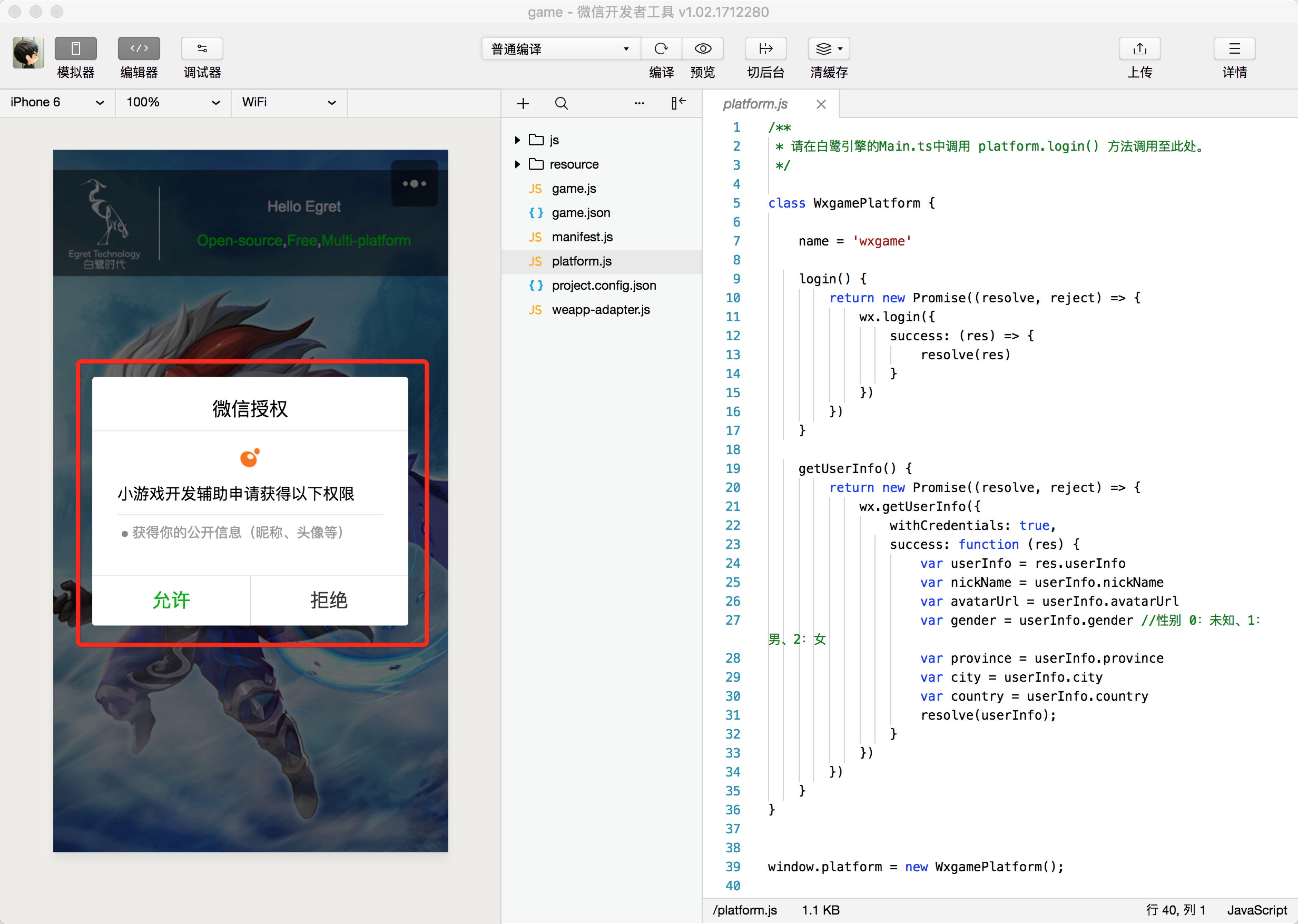
Task: Click the switch-to-background (切后台) icon
Action: click(x=766, y=49)
